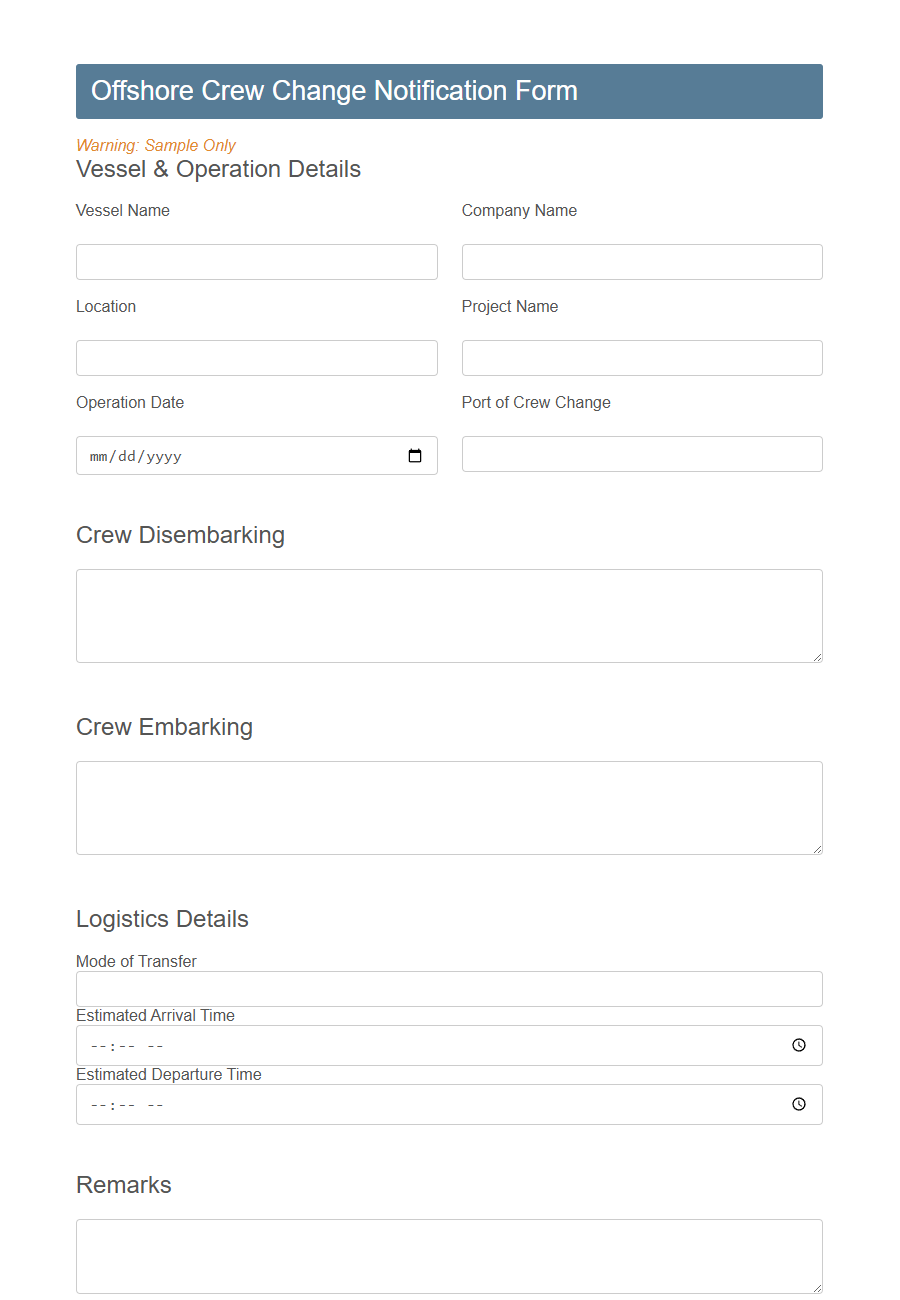This screenshot has width=900, height=1300.
Task: Click the Port of Crew Change field
Action: pos(641,453)
